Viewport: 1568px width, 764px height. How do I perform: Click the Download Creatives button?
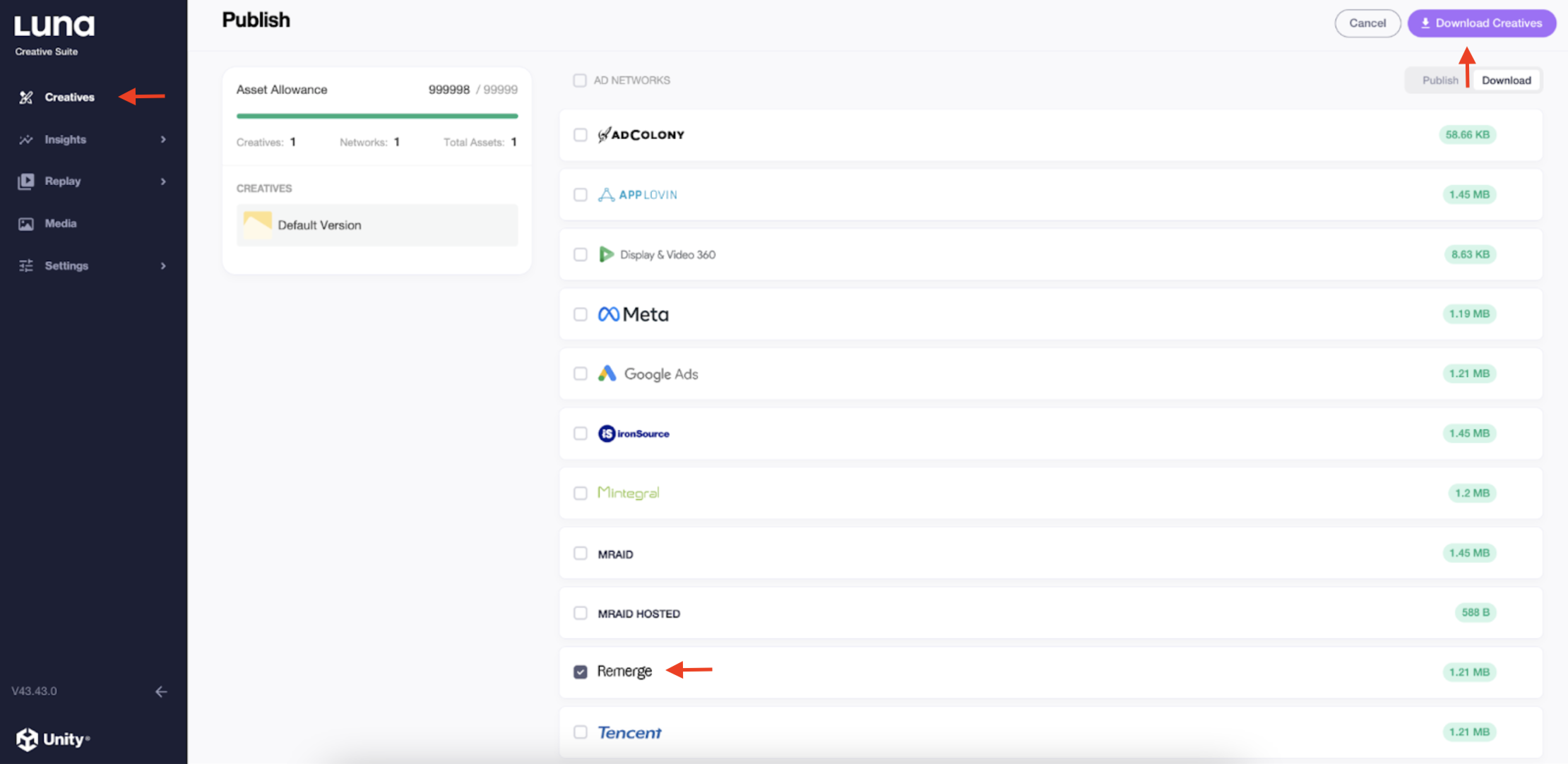point(1482,23)
